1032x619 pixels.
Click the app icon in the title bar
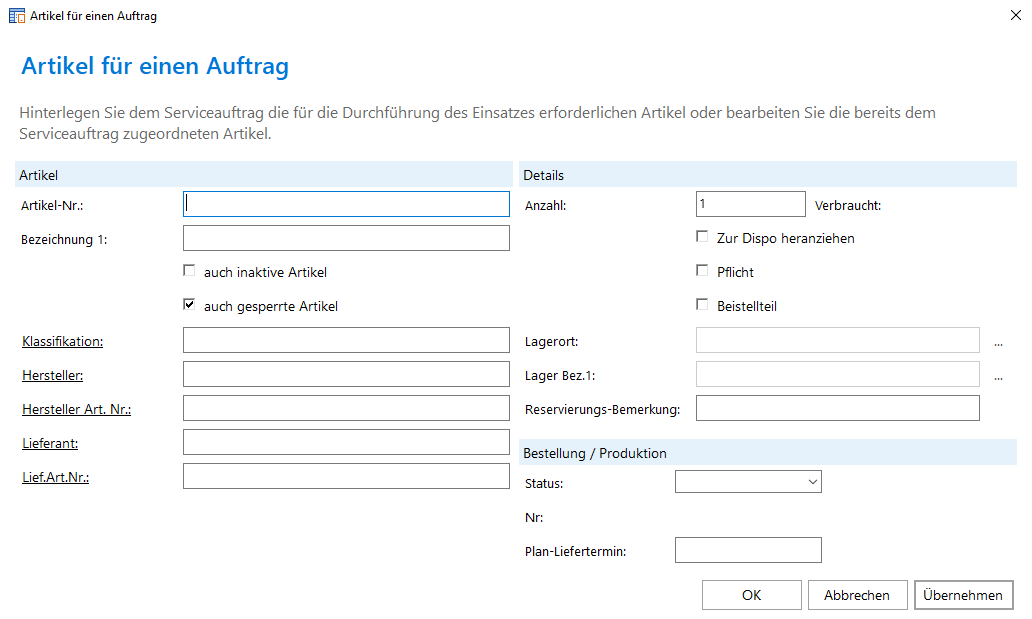coord(16,16)
